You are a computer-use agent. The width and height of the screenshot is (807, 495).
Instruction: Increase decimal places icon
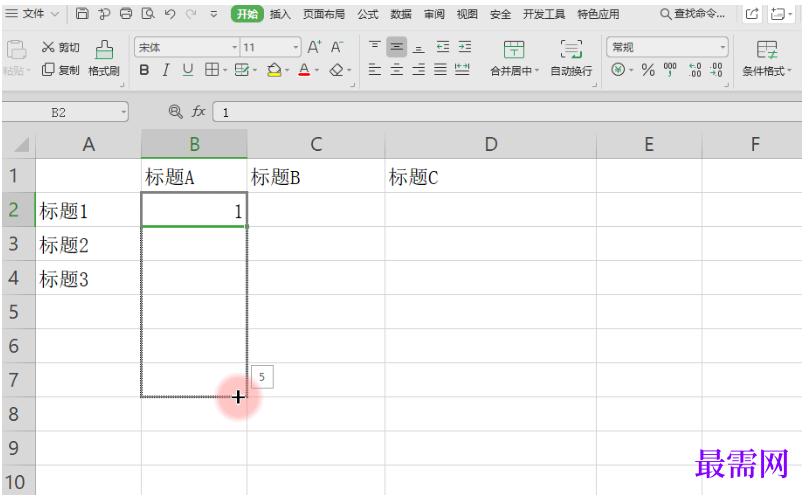[x=695, y=69]
